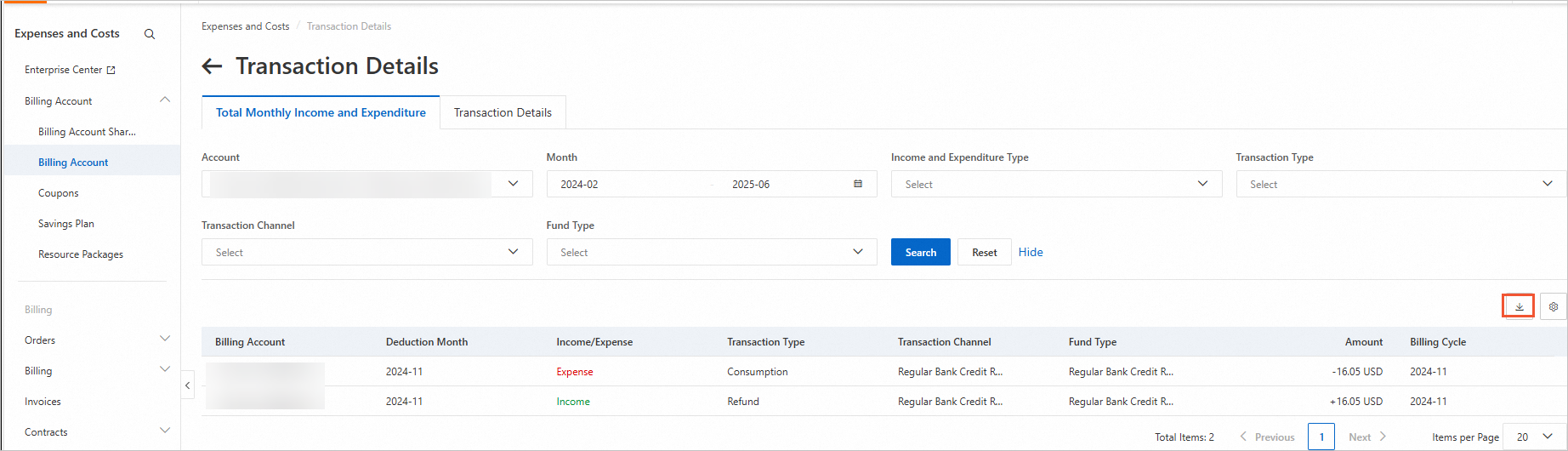Click the Reset button
1568x451 pixels.
pos(984,252)
